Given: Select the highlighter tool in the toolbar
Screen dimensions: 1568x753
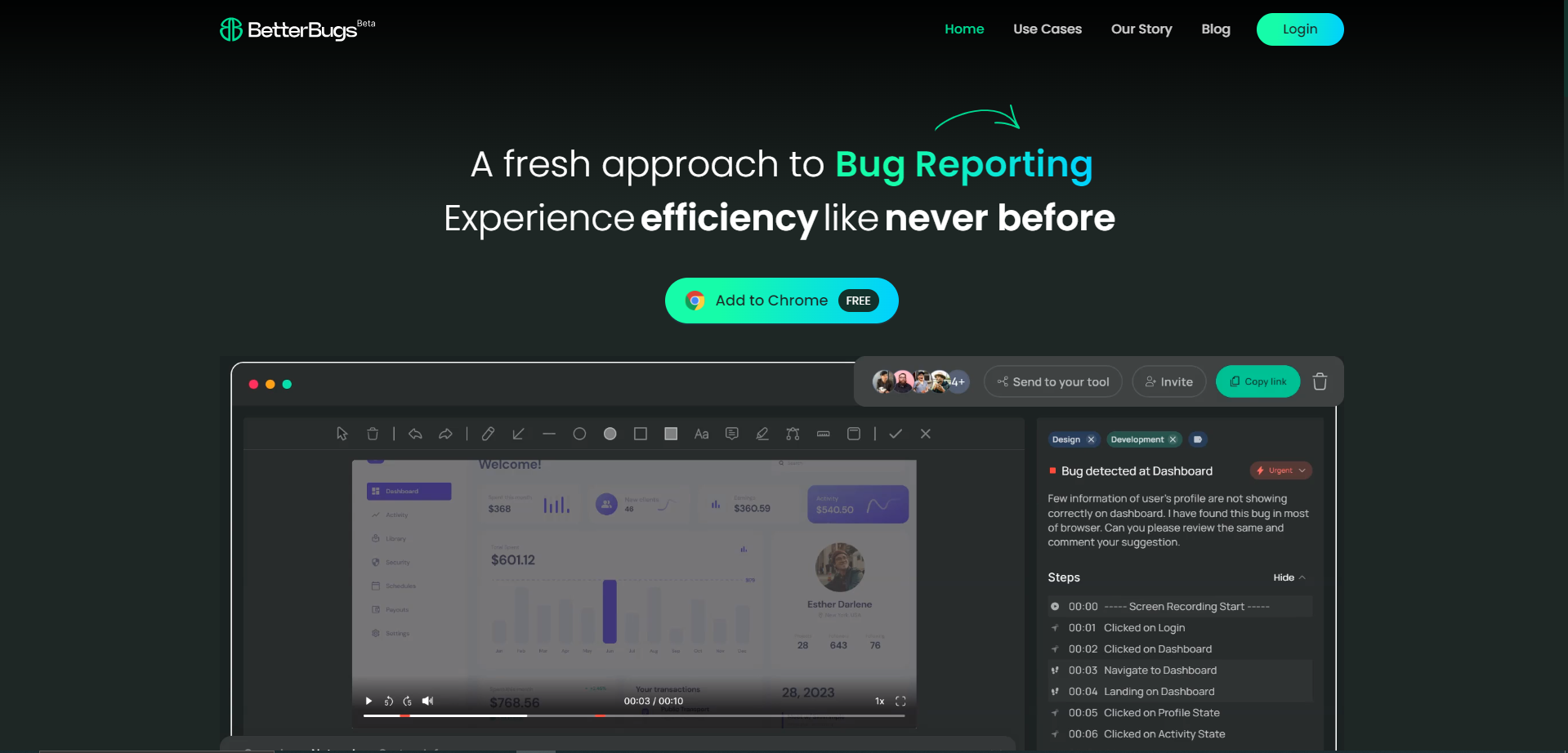Looking at the screenshot, I should pos(762,434).
